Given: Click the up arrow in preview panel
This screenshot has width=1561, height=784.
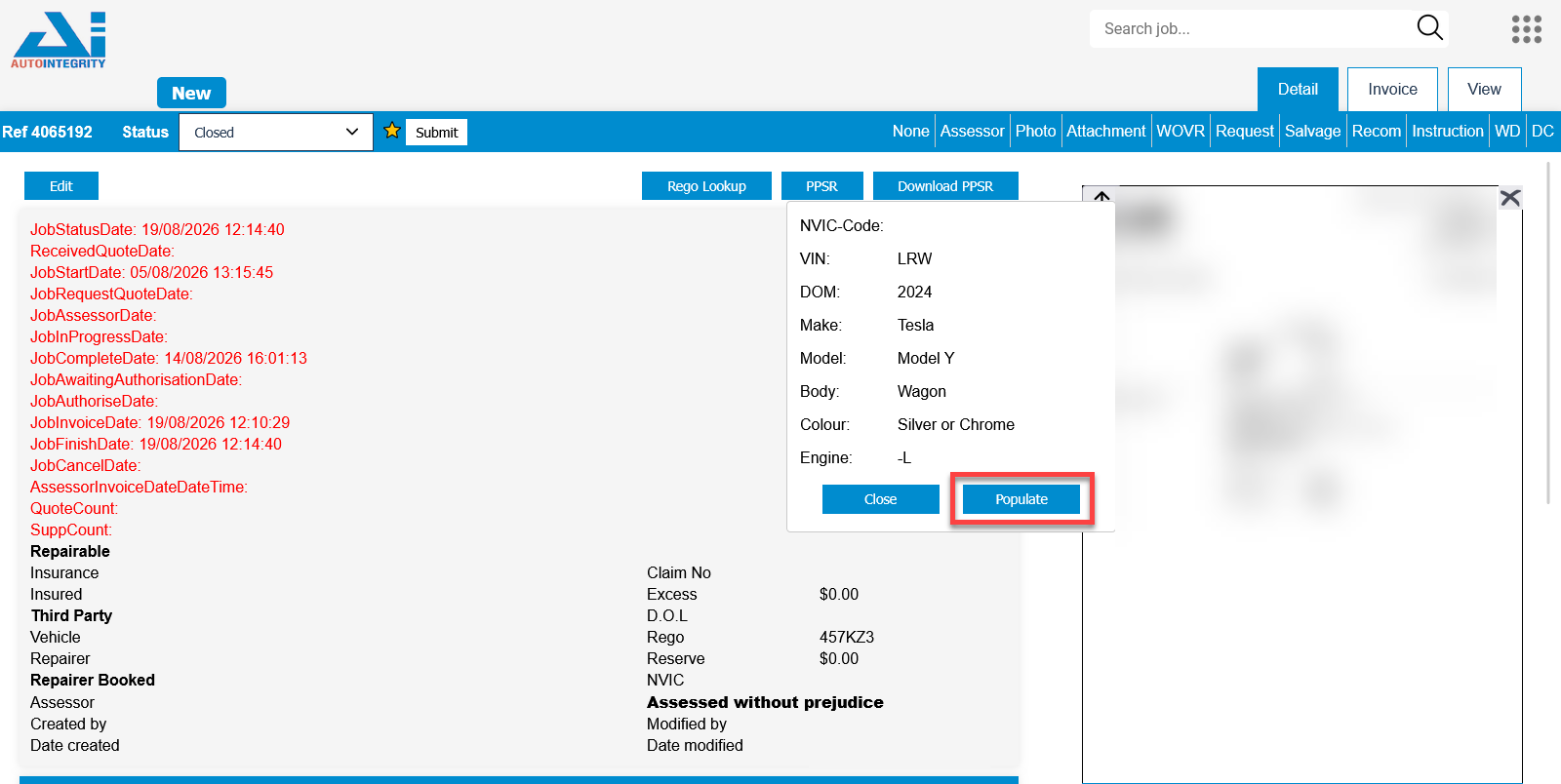Looking at the screenshot, I should pyautogui.click(x=1101, y=196).
